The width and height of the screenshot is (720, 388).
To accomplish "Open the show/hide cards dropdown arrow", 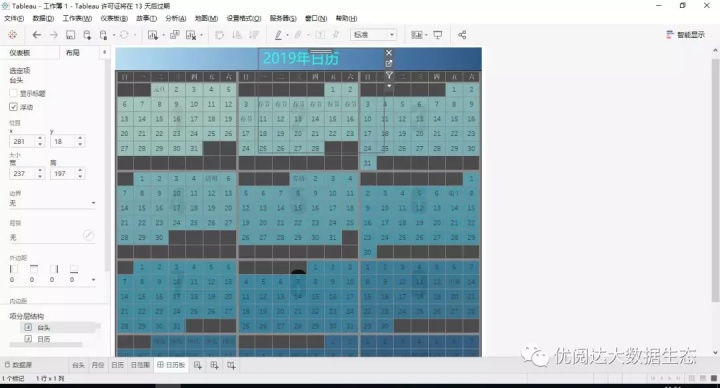I will point(426,35).
